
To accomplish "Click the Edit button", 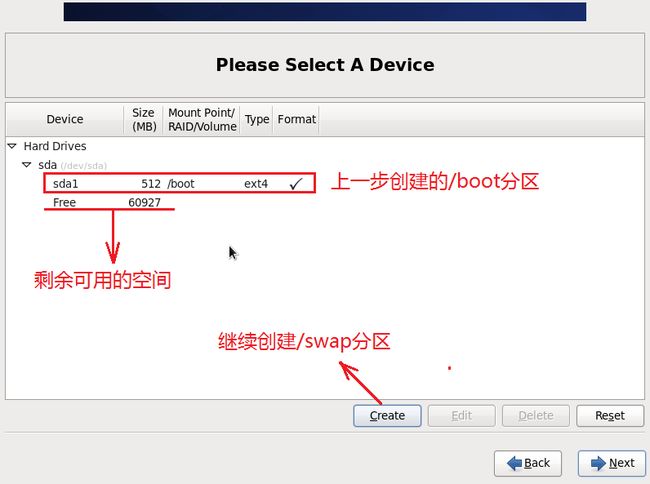I will click(x=461, y=416).
